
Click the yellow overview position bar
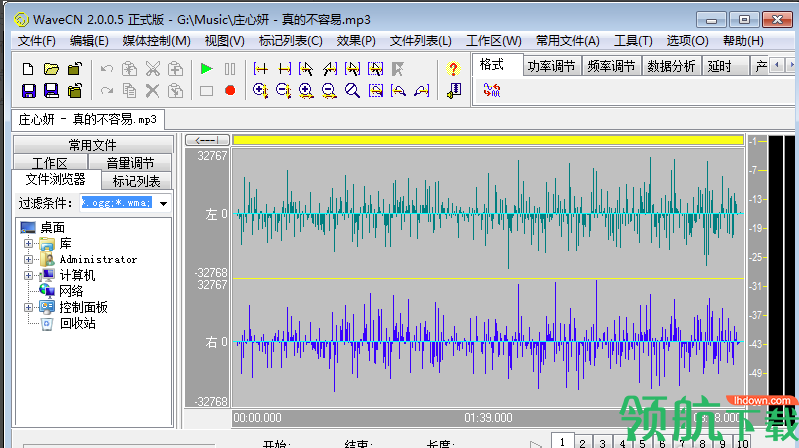point(488,140)
